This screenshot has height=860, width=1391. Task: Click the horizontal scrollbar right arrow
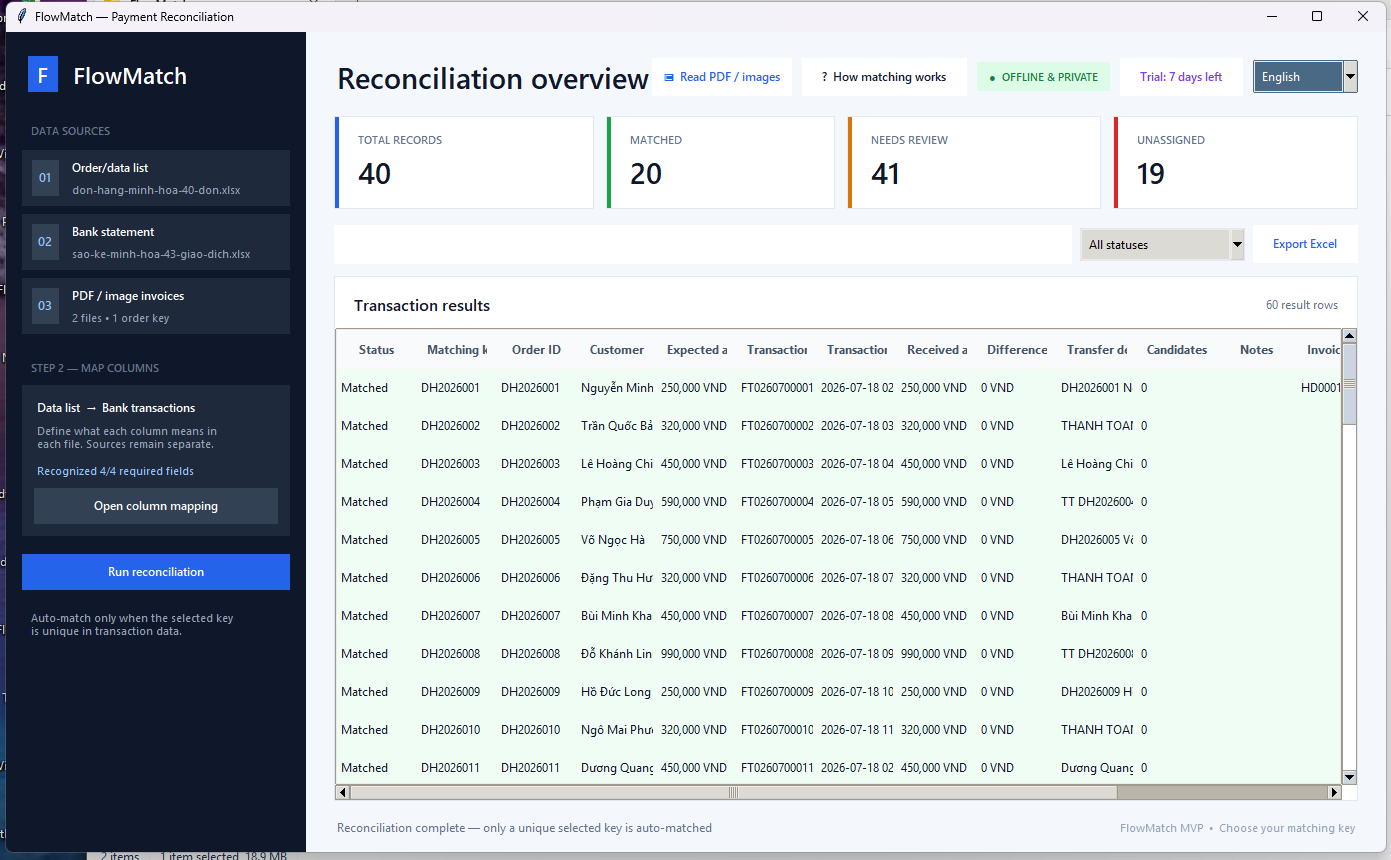[x=1334, y=793]
